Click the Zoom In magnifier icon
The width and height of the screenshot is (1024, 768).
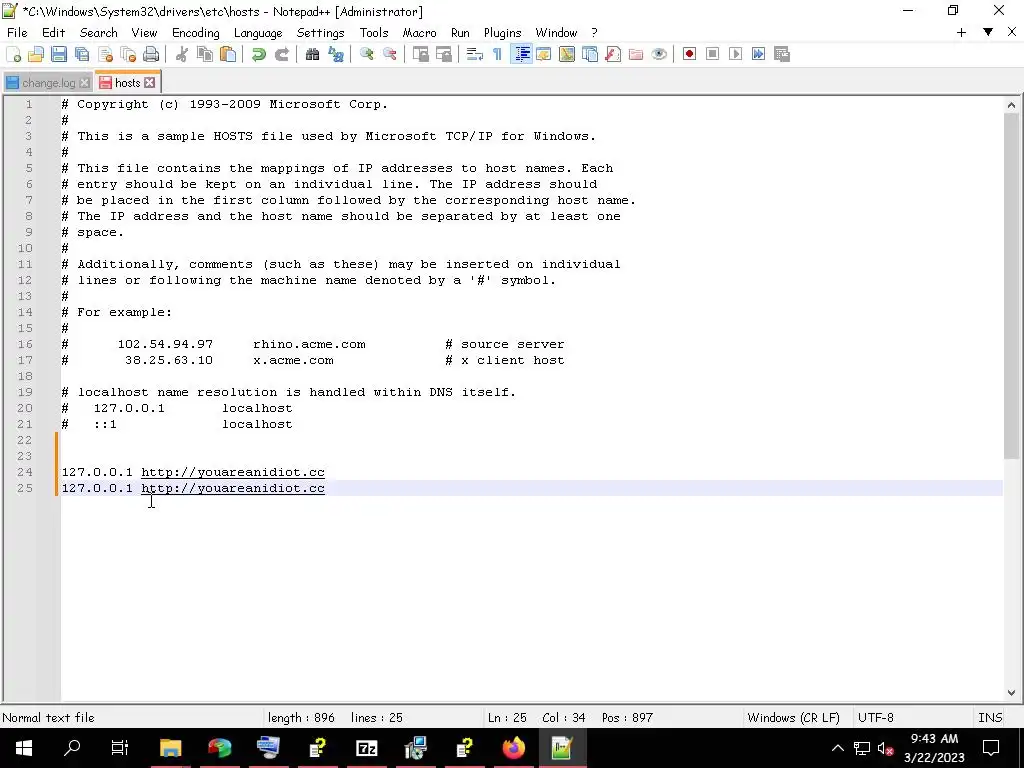tap(366, 54)
